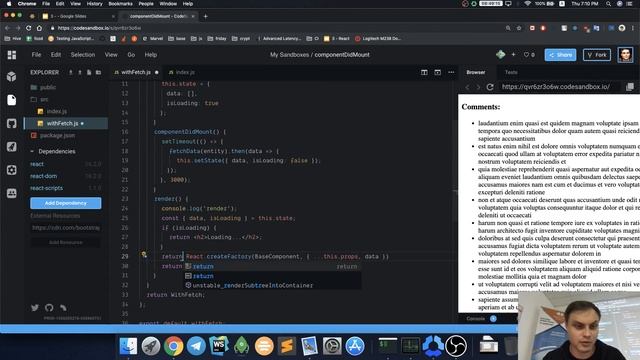Click the green diamond patron icon
640x360 pixels.
click(500, 54)
